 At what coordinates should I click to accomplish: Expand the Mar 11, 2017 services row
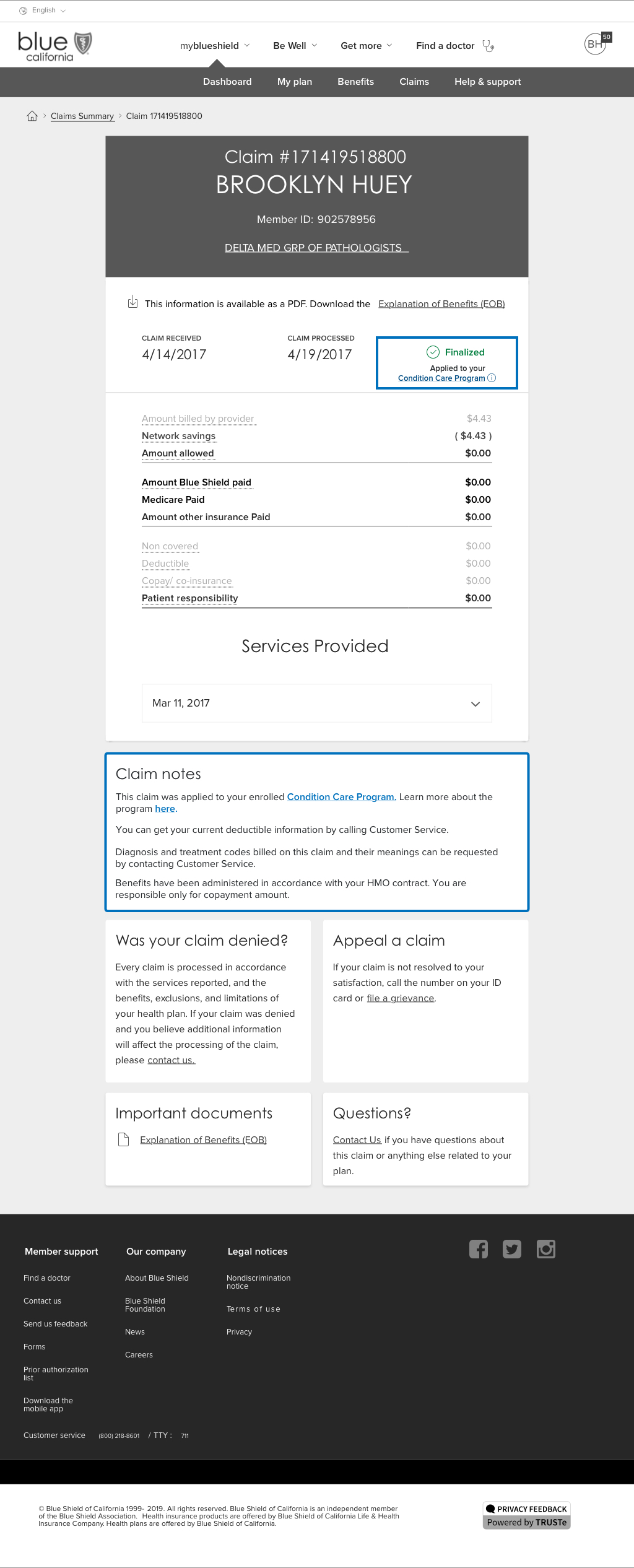point(317,703)
